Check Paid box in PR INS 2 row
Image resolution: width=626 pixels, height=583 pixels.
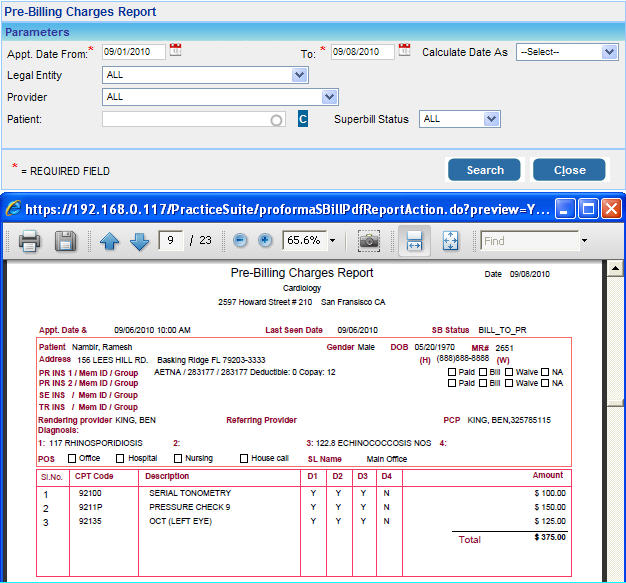[x=452, y=383]
